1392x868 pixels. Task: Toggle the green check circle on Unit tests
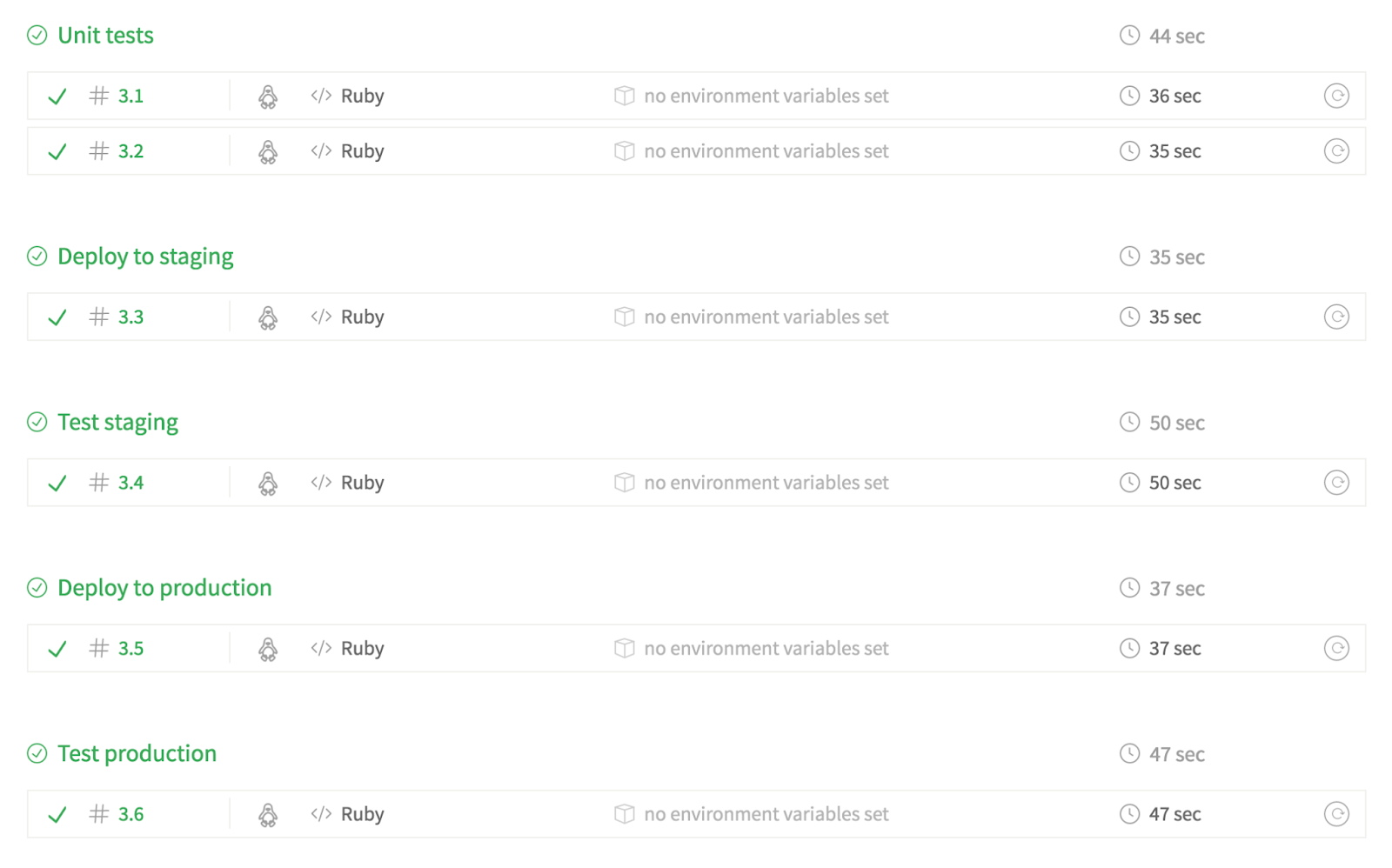37,36
